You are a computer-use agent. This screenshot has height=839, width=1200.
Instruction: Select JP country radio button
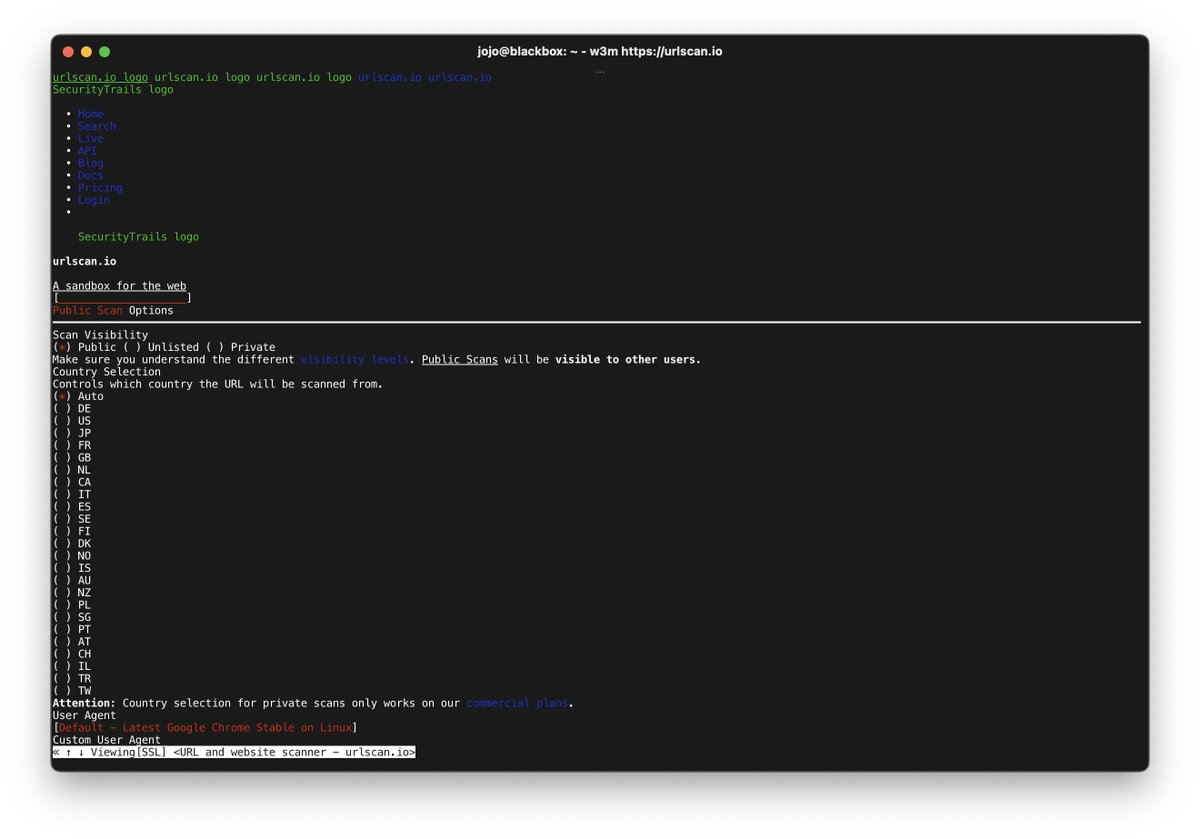62,433
